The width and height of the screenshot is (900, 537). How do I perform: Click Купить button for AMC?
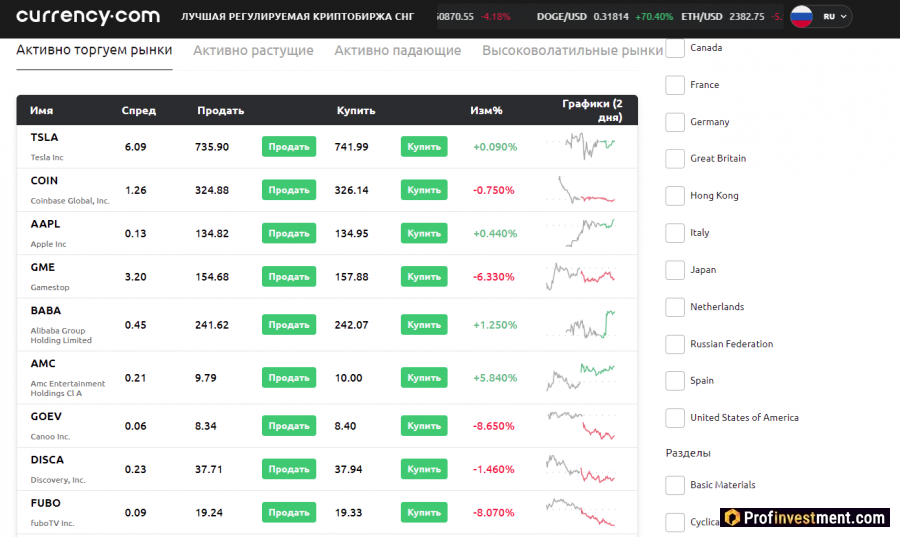424,378
